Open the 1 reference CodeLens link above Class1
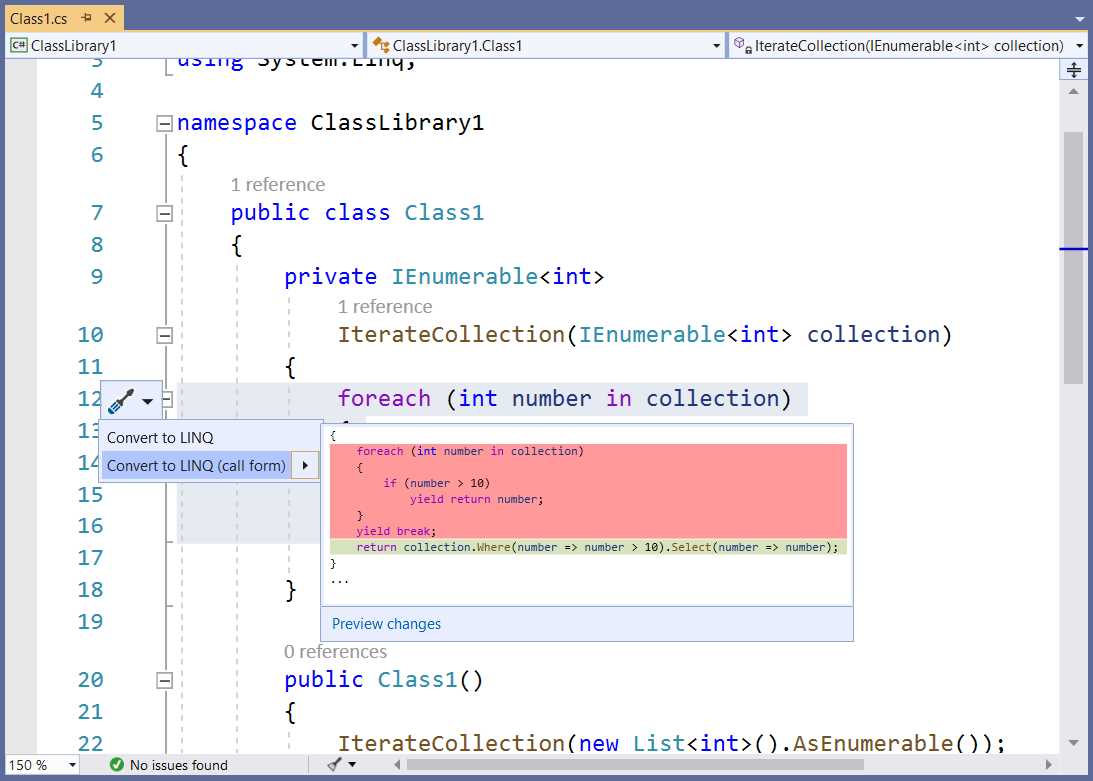 pos(277,184)
